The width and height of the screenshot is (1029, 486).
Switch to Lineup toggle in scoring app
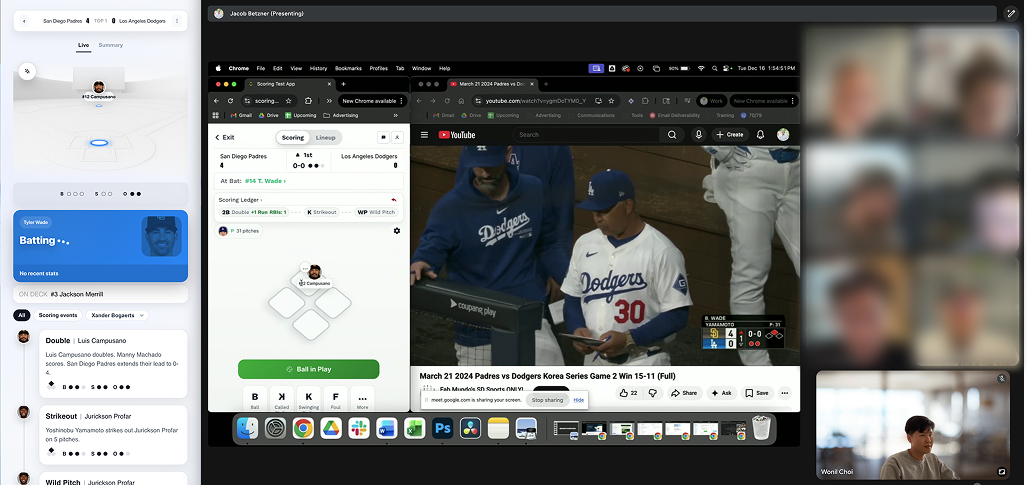326,137
